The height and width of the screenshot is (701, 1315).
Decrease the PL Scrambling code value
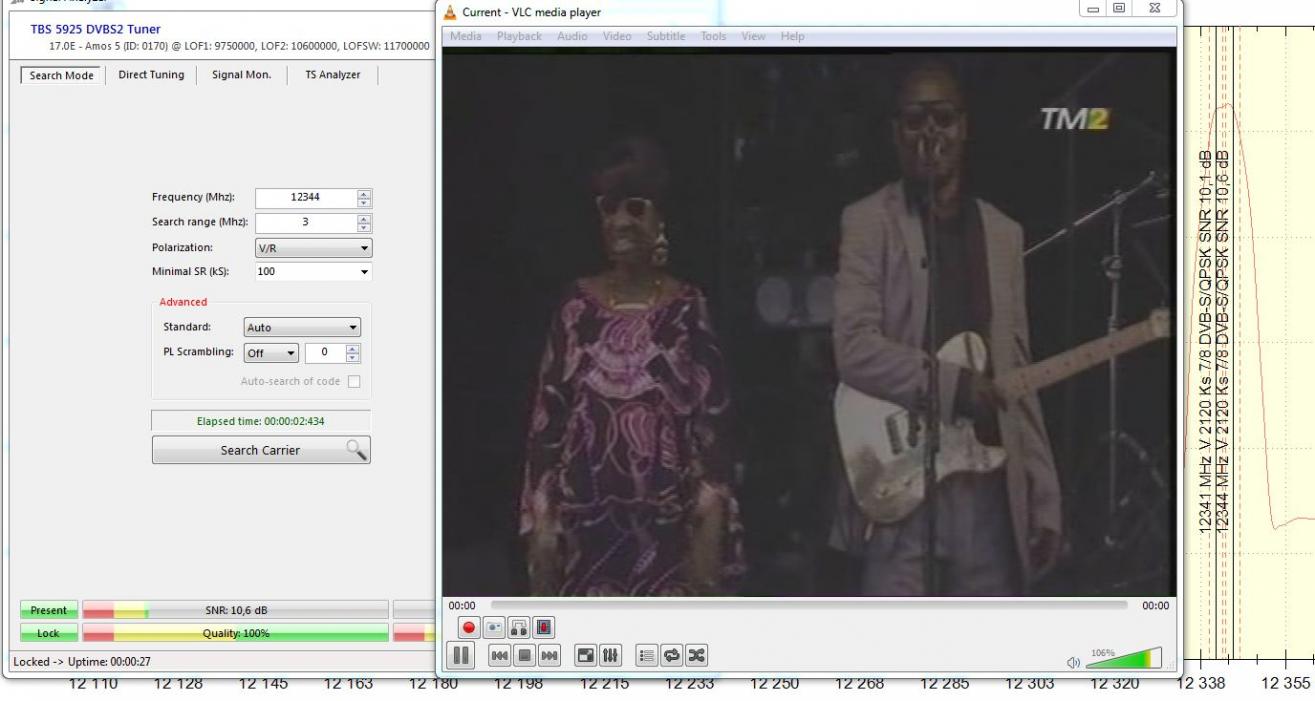tap(353, 357)
